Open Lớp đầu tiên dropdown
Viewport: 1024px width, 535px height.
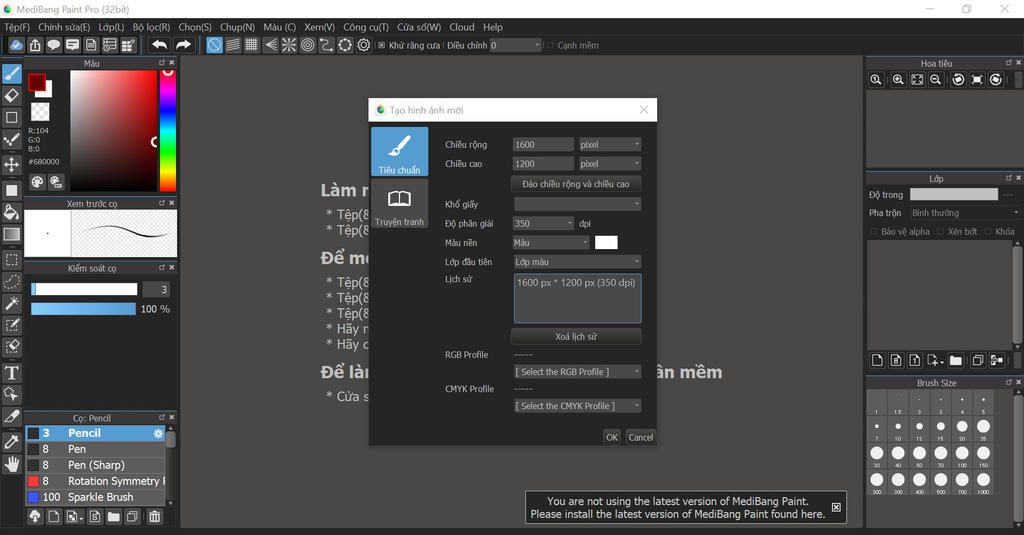(577, 262)
